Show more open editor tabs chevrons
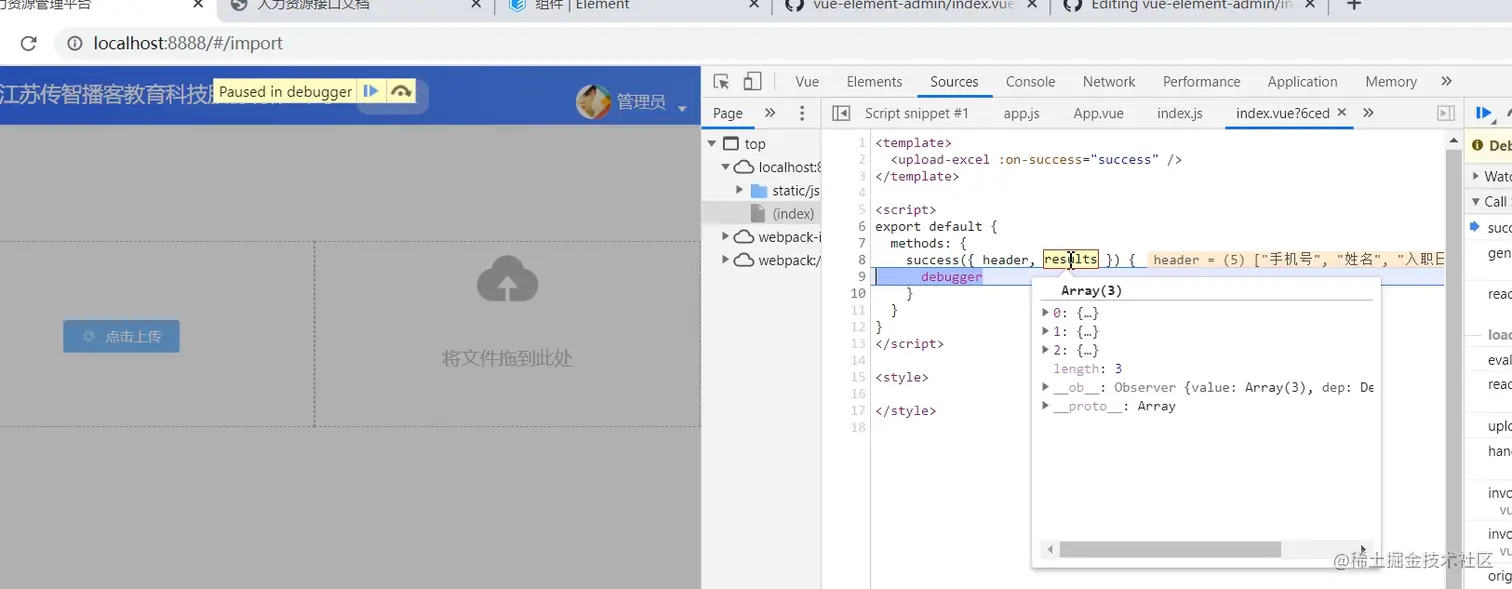The width and height of the screenshot is (1512, 589). coord(1368,113)
